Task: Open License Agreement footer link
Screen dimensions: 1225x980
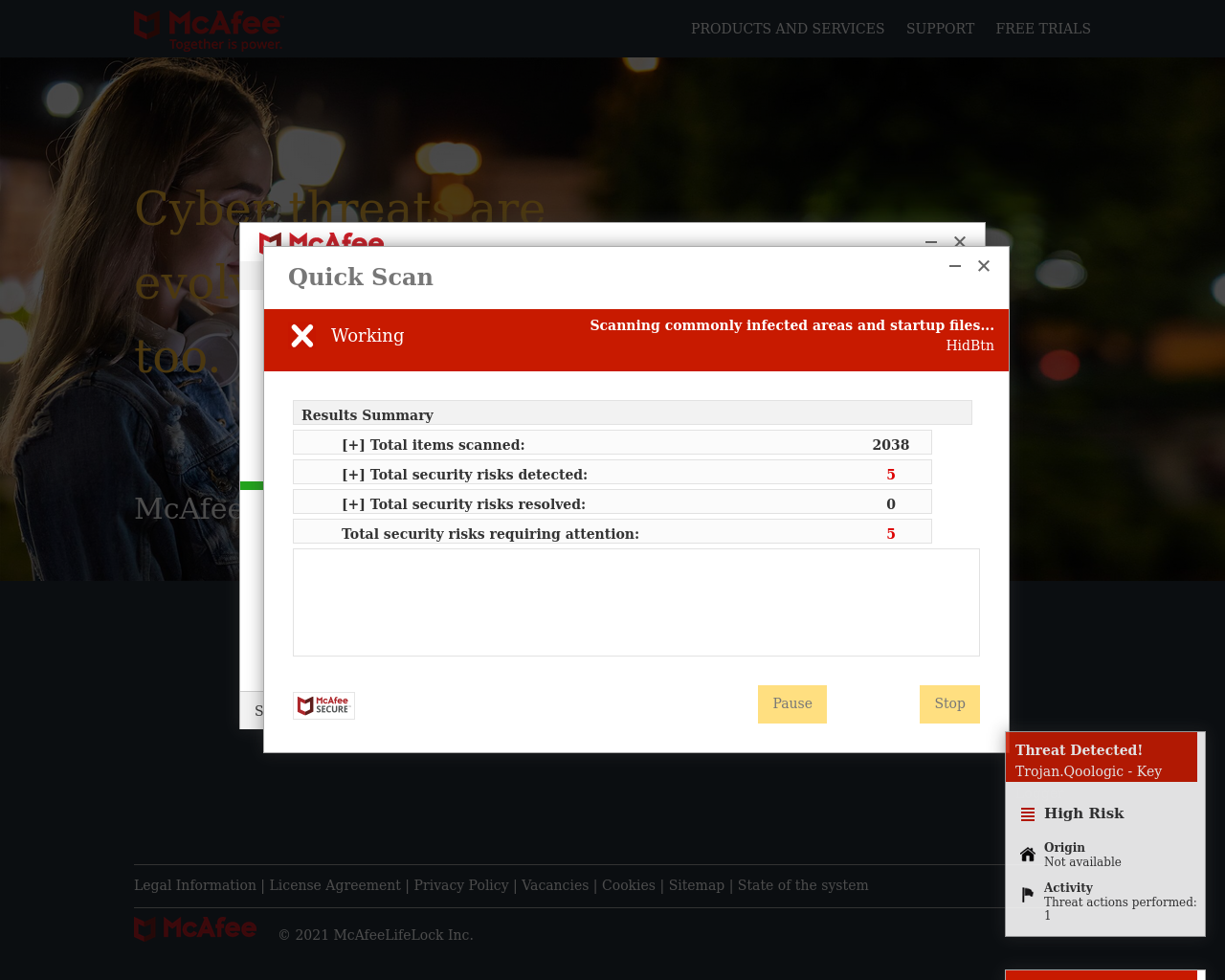Action: pos(335,885)
